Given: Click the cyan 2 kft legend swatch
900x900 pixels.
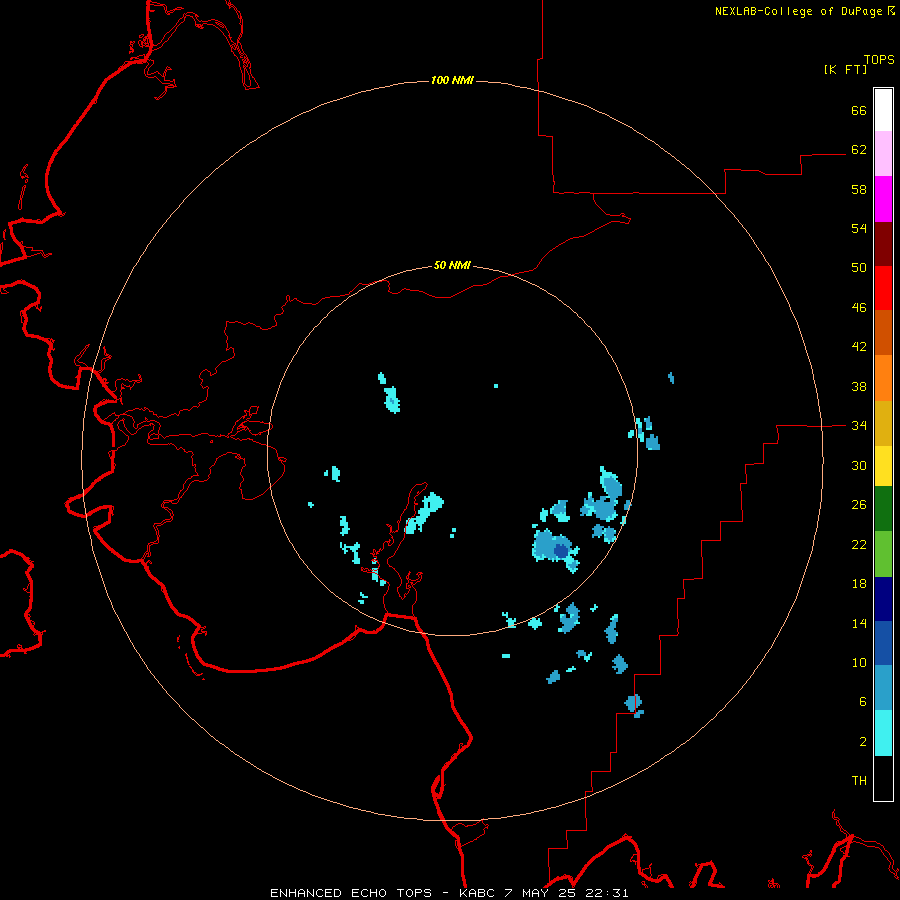Looking at the screenshot, I should 883,733.
